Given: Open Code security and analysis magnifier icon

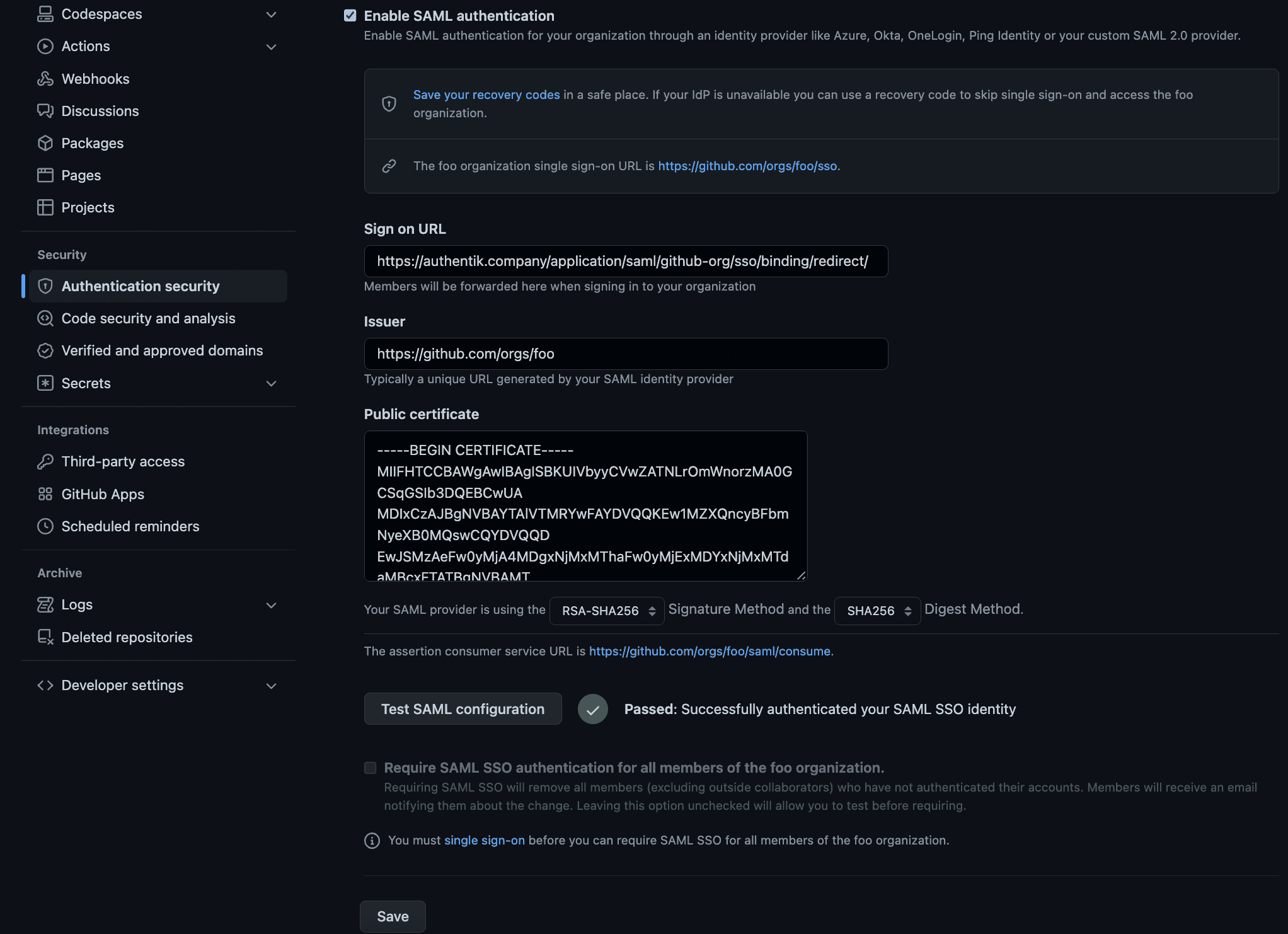Looking at the screenshot, I should tap(45, 318).
